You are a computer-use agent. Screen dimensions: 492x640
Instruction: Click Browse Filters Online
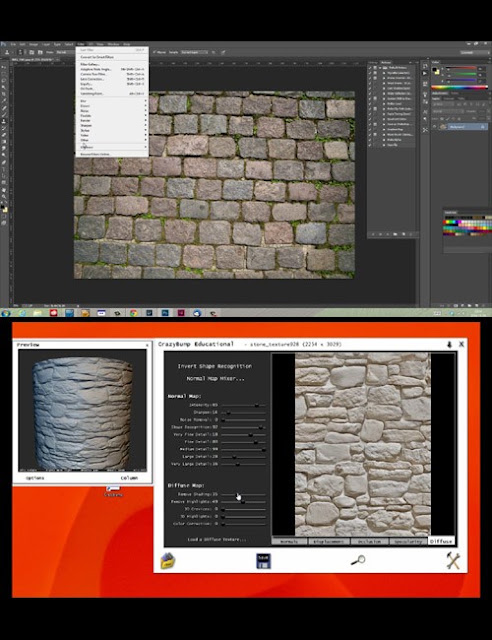[96, 154]
